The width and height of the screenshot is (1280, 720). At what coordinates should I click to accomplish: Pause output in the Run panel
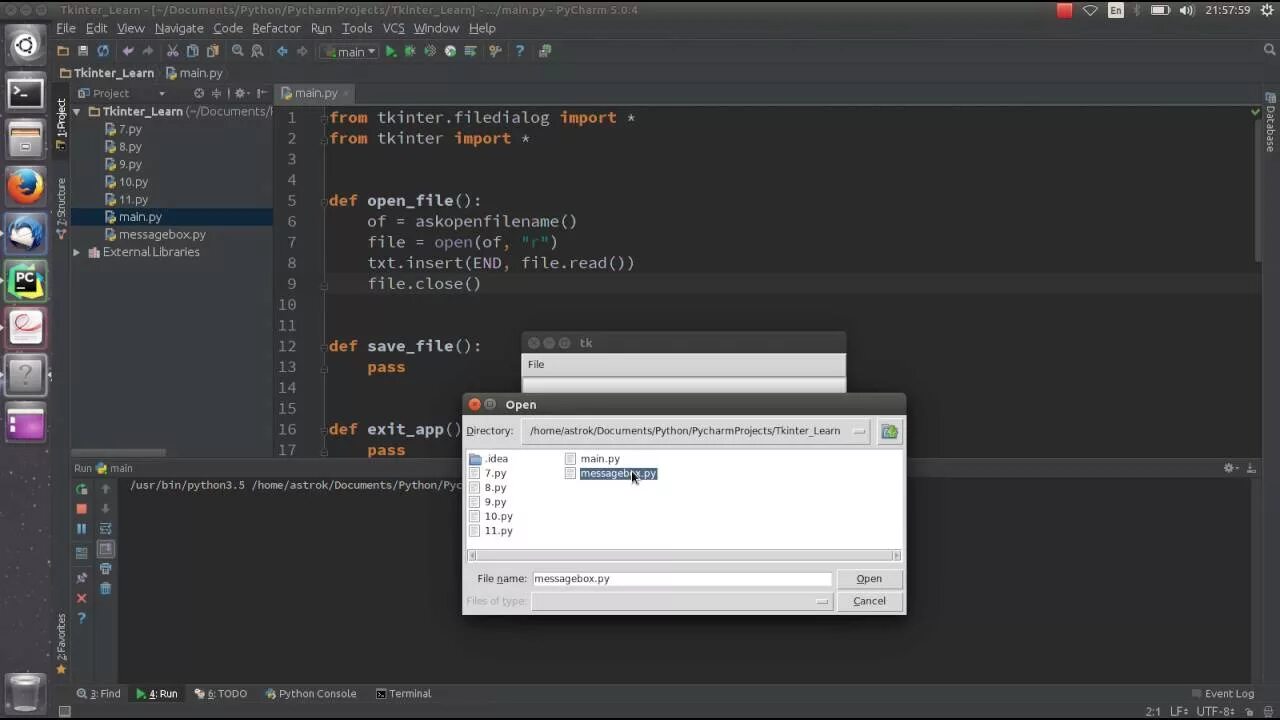(82, 529)
